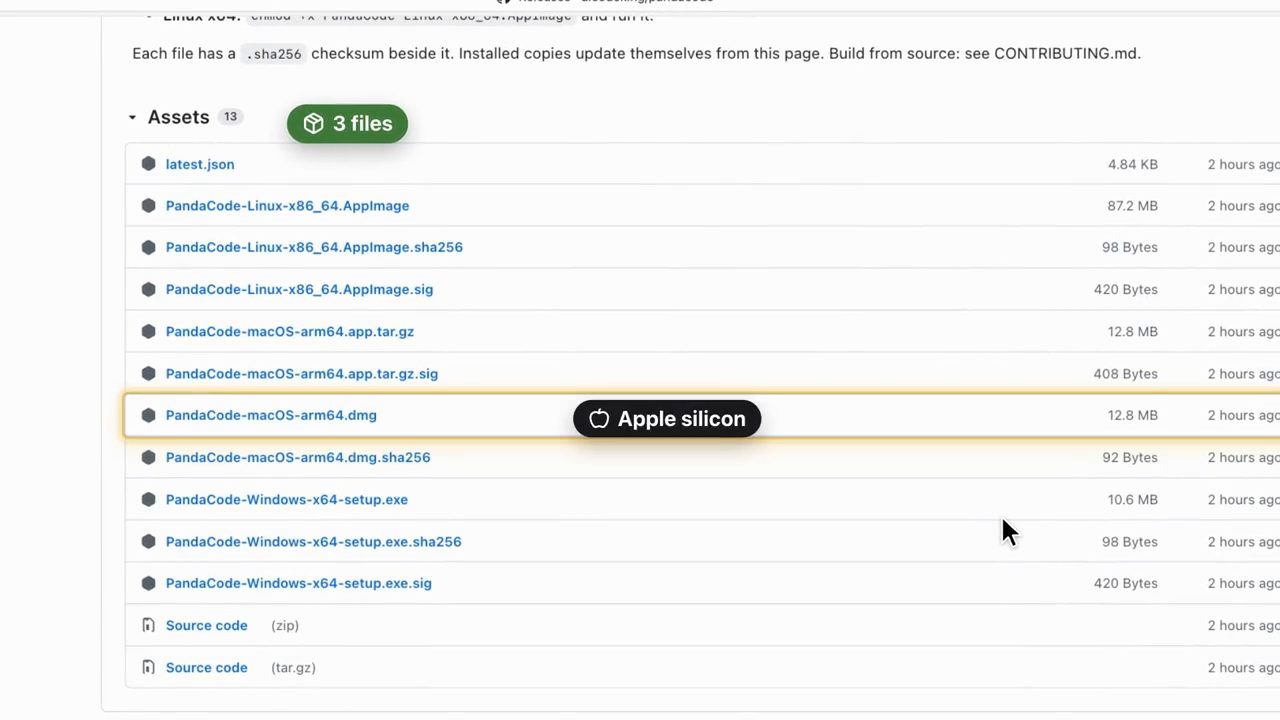Click zip file icon beside Source code (zip)
Viewport: 1280px width, 720px height.
pyautogui.click(x=148, y=626)
